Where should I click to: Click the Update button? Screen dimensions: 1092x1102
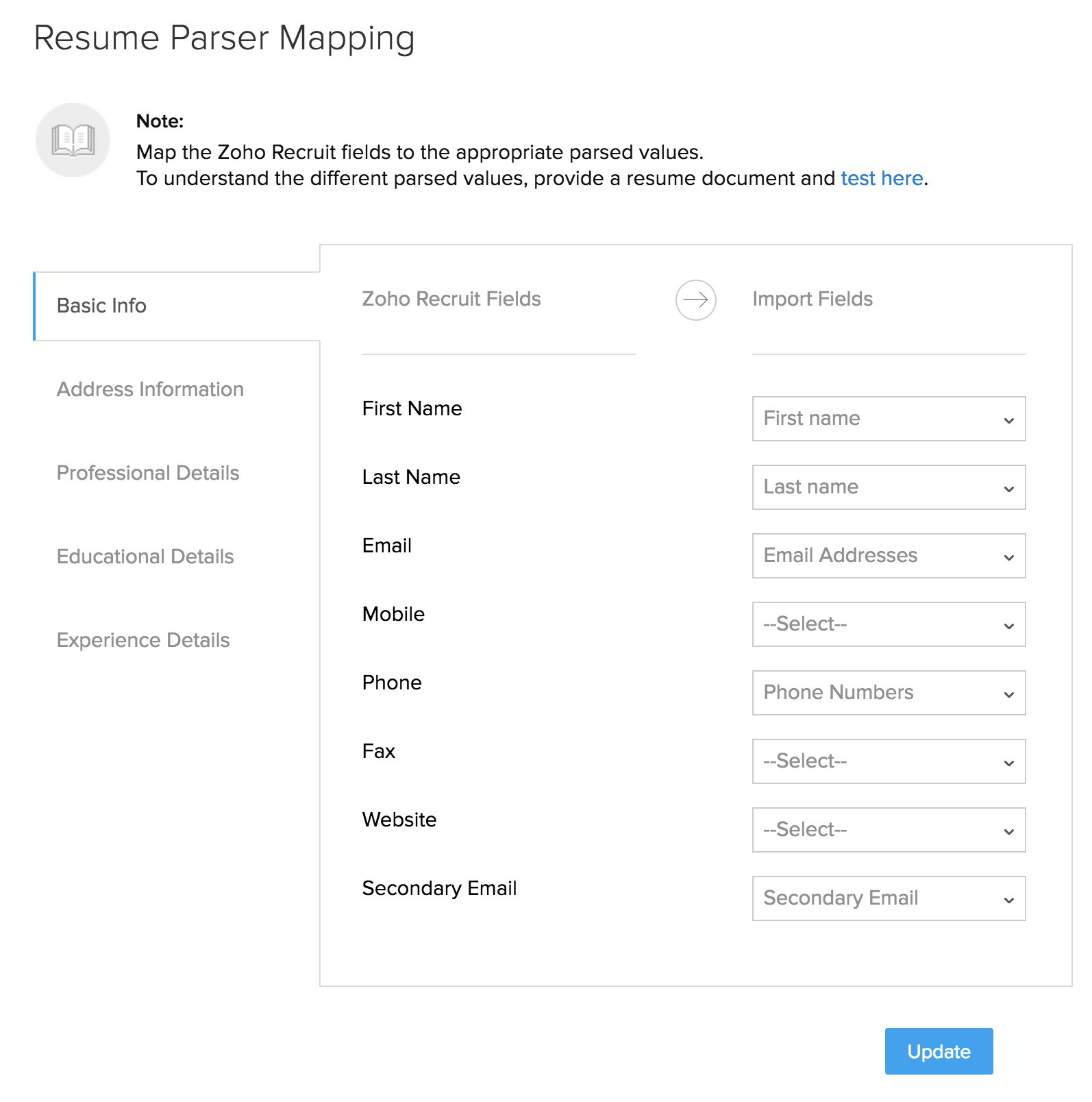click(939, 1051)
